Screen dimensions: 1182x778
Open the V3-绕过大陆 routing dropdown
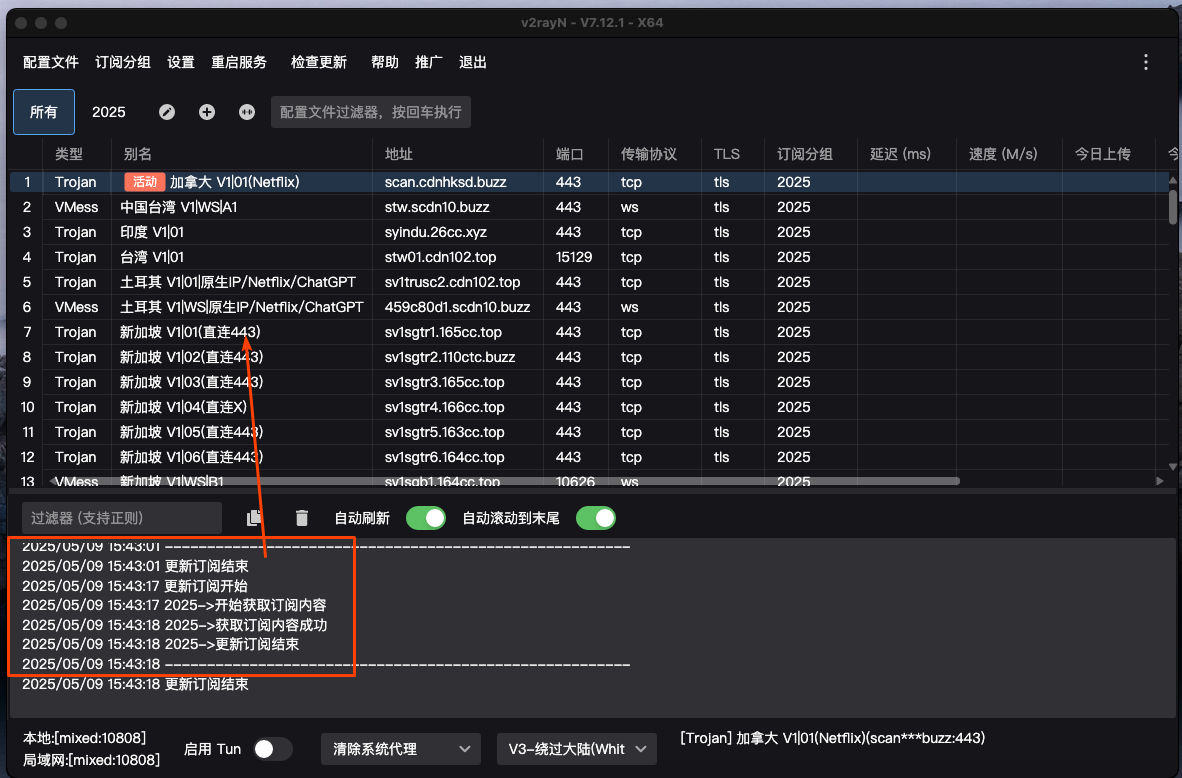point(577,749)
